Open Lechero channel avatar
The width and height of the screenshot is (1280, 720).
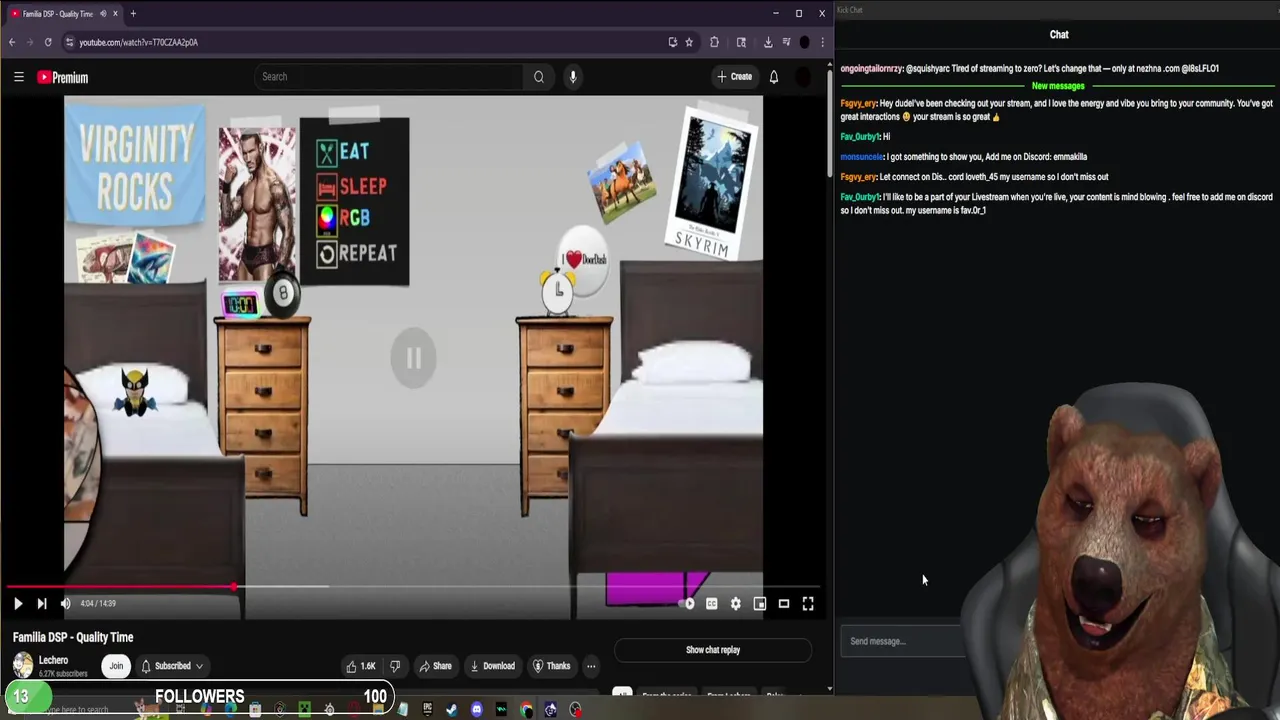pos(22,665)
